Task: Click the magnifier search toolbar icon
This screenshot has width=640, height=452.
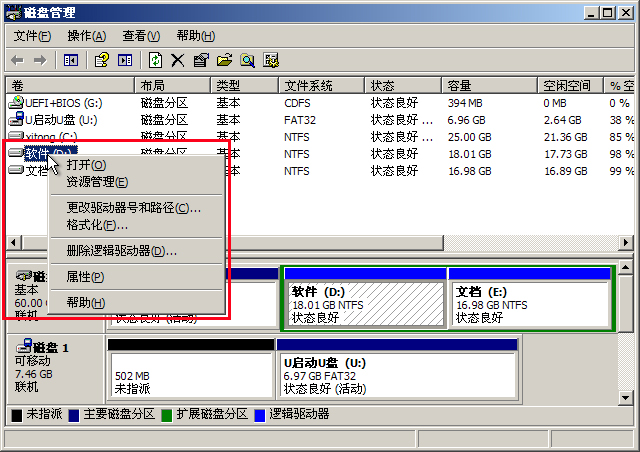Action: coord(247,60)
